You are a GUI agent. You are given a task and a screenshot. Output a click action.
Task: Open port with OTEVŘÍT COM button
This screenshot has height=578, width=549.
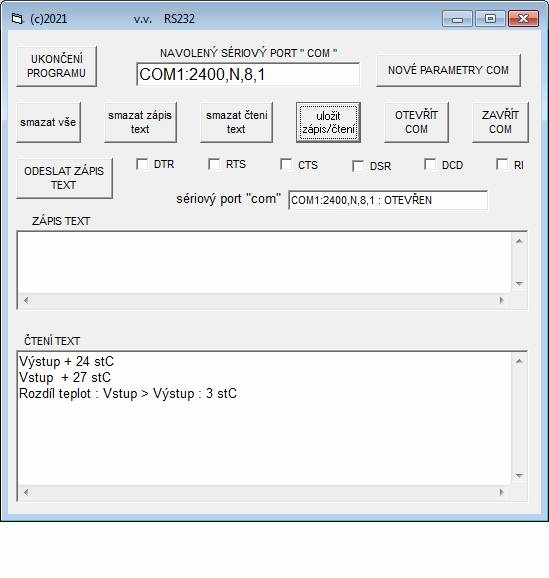[416, 122]
